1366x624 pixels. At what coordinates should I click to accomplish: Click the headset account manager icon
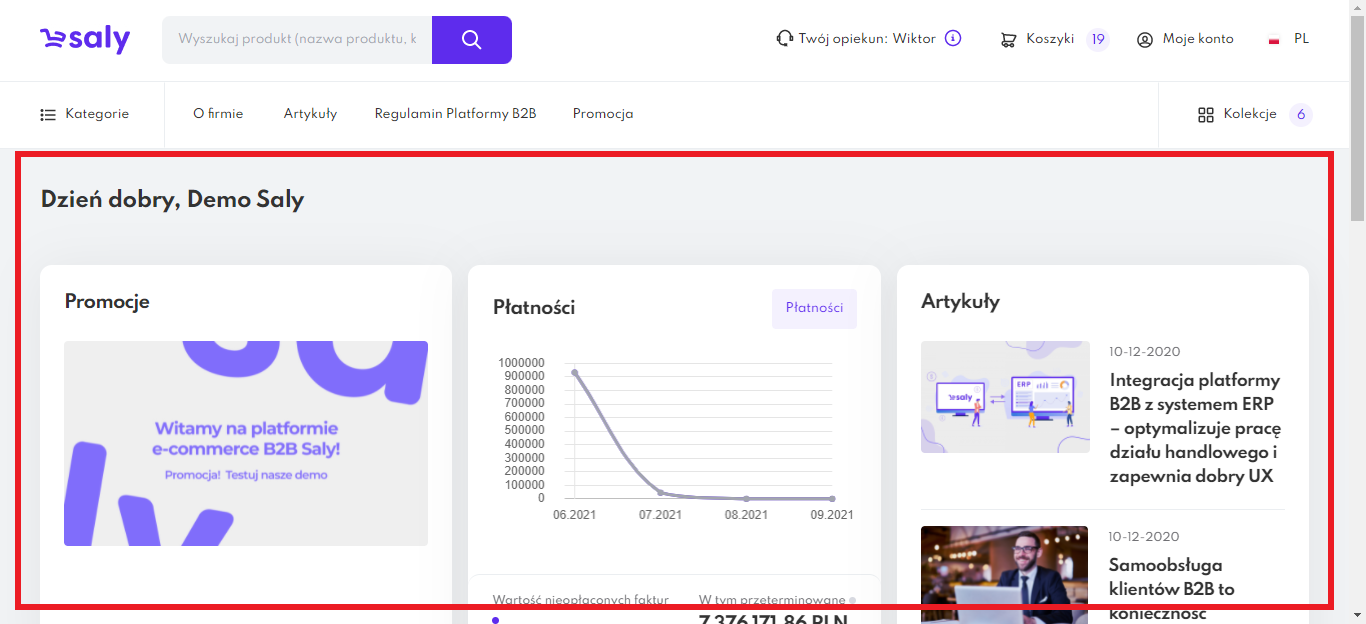[785, 39]
